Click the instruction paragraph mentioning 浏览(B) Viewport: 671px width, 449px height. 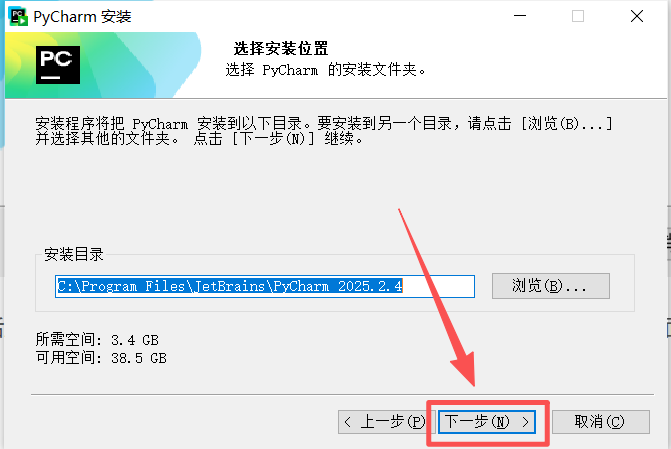pyautogui.click(x=324, y=131)
